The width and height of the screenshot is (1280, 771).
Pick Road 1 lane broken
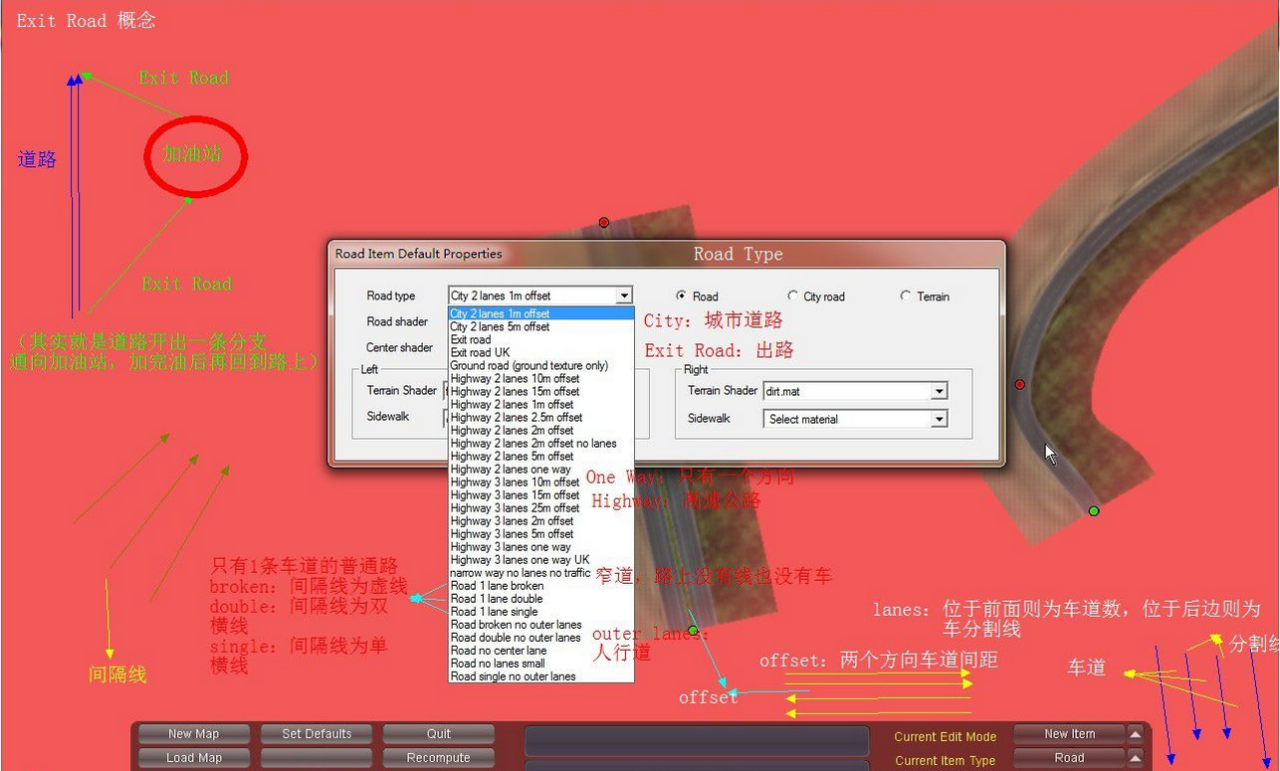541,586
